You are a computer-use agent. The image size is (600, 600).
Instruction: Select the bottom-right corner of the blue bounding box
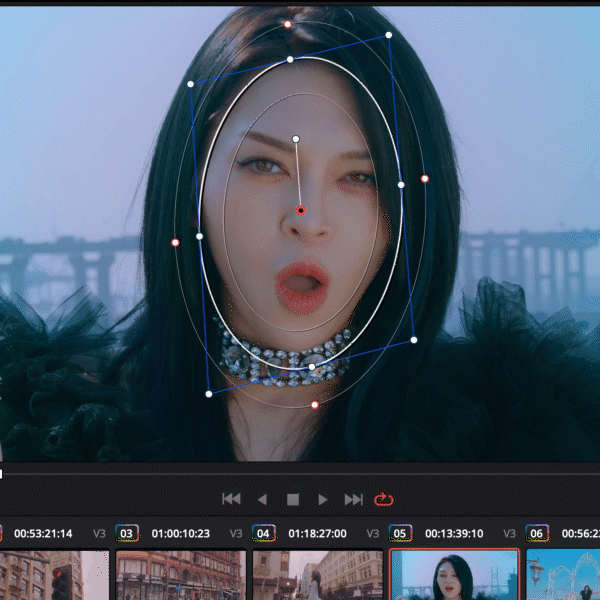[x=414, y=340]
